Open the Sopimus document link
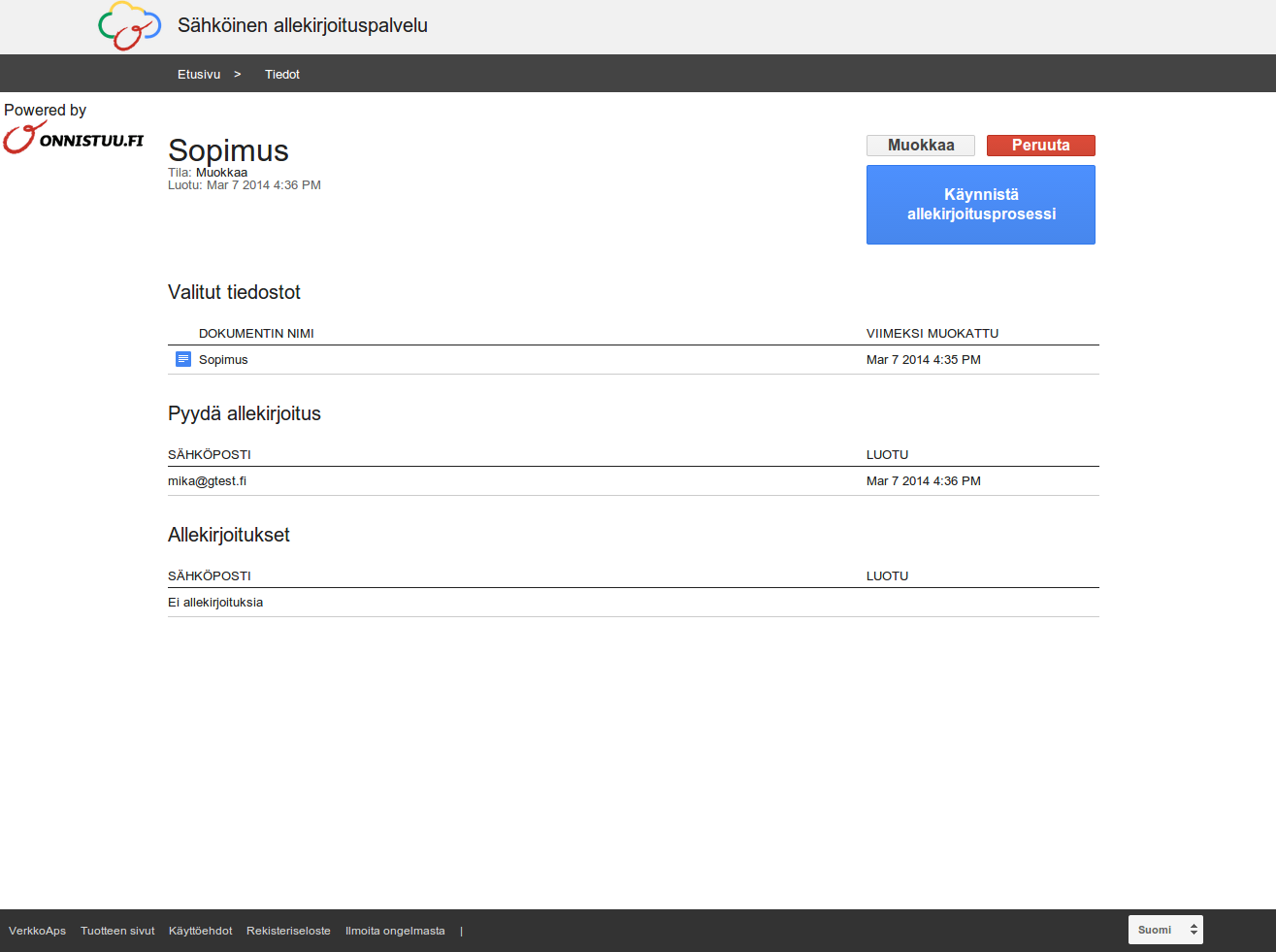Viewport: 1276px width, 952px height. pyautogui.click(x=223, y=360)
